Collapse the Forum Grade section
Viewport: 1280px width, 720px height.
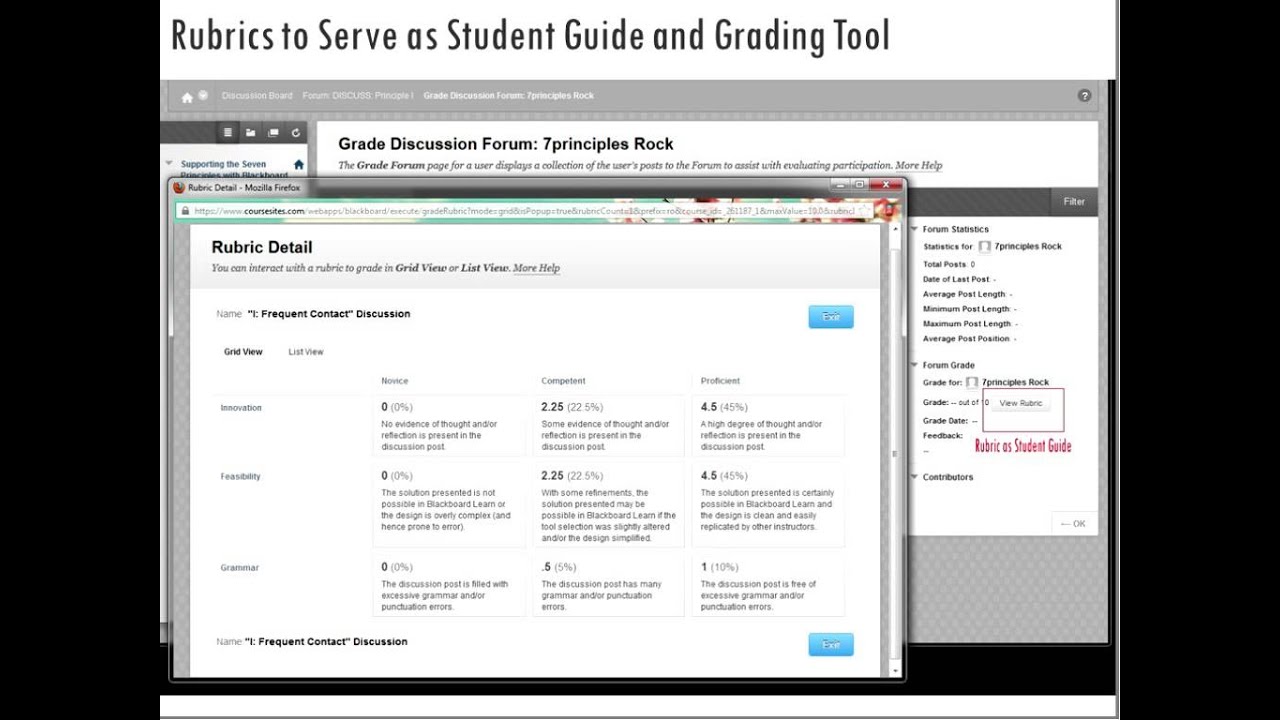coord(913,364)
